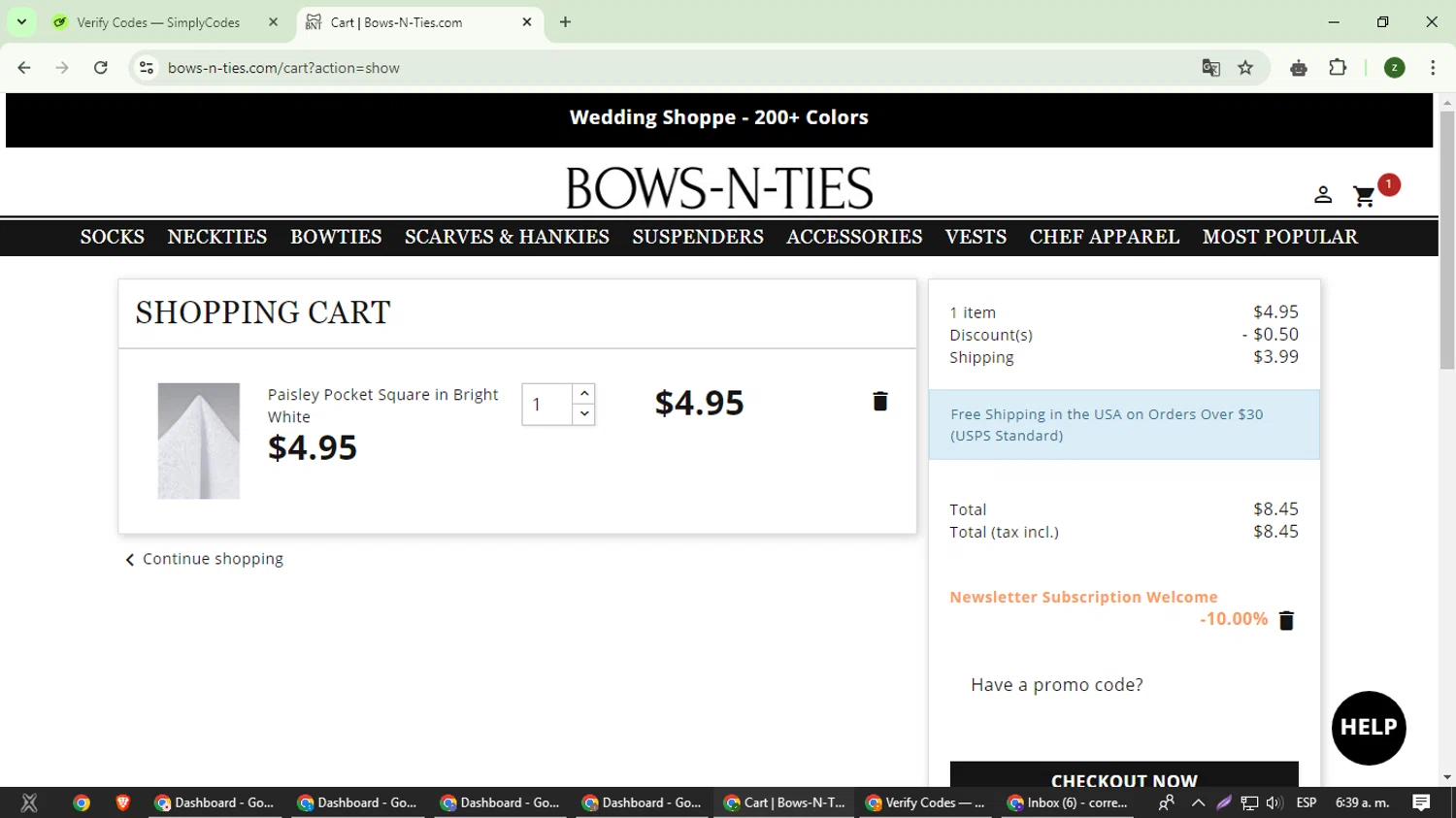Switch to Verify Codes SimplyCodes tab
1456x818 pixels.
160,22
